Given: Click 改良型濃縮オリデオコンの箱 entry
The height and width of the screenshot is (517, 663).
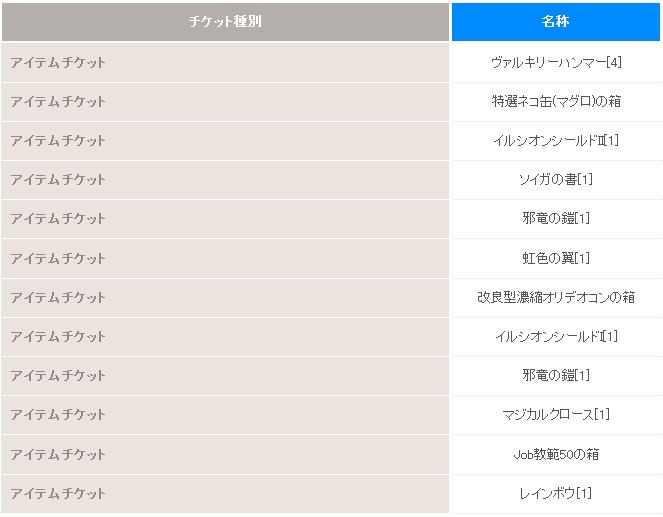Looking at the screenshot, I should tap(556, 298).
